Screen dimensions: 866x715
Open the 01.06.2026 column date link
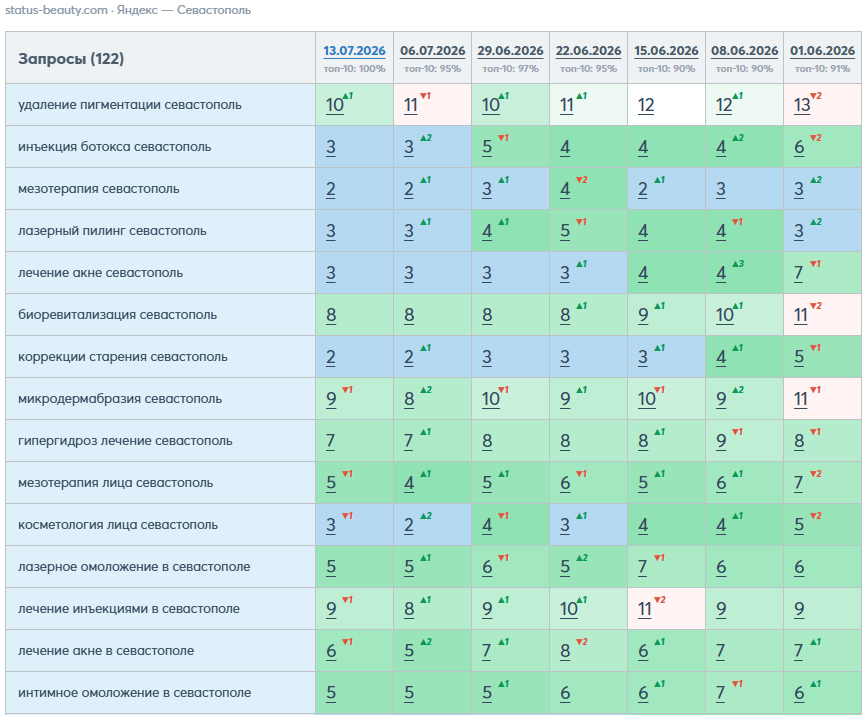822,51
